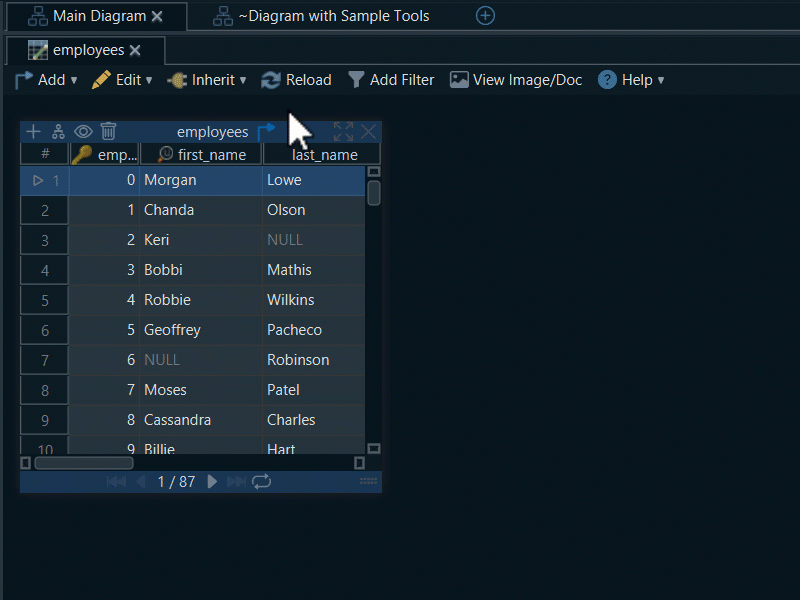
Task: Click the horizontal scrollbar thumb
Action: pos(84,463)
